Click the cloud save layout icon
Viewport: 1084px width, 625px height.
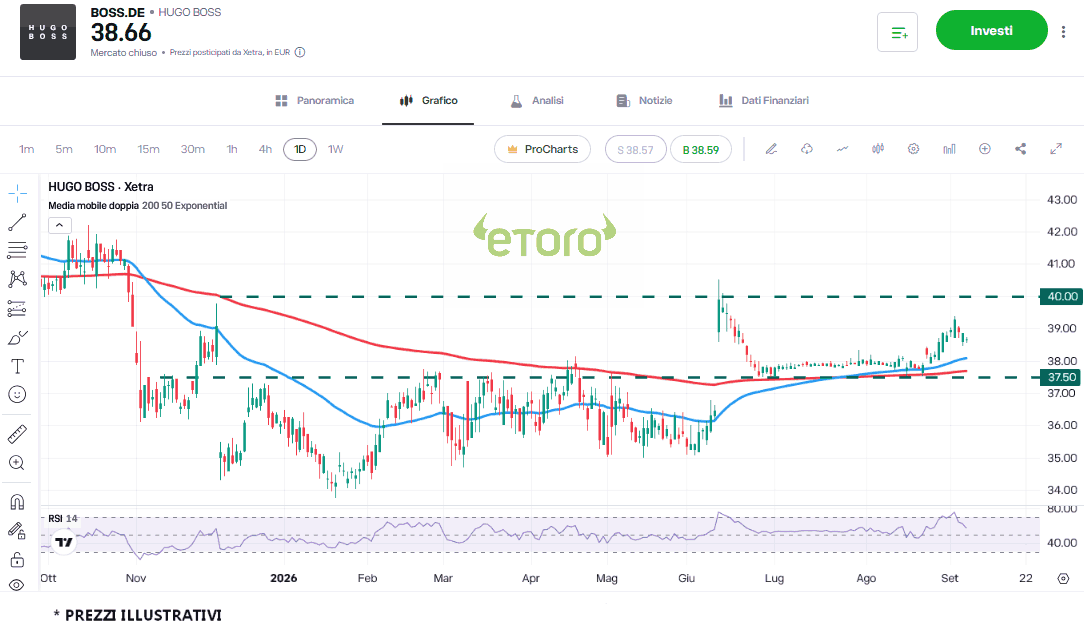tap(807, 149)
